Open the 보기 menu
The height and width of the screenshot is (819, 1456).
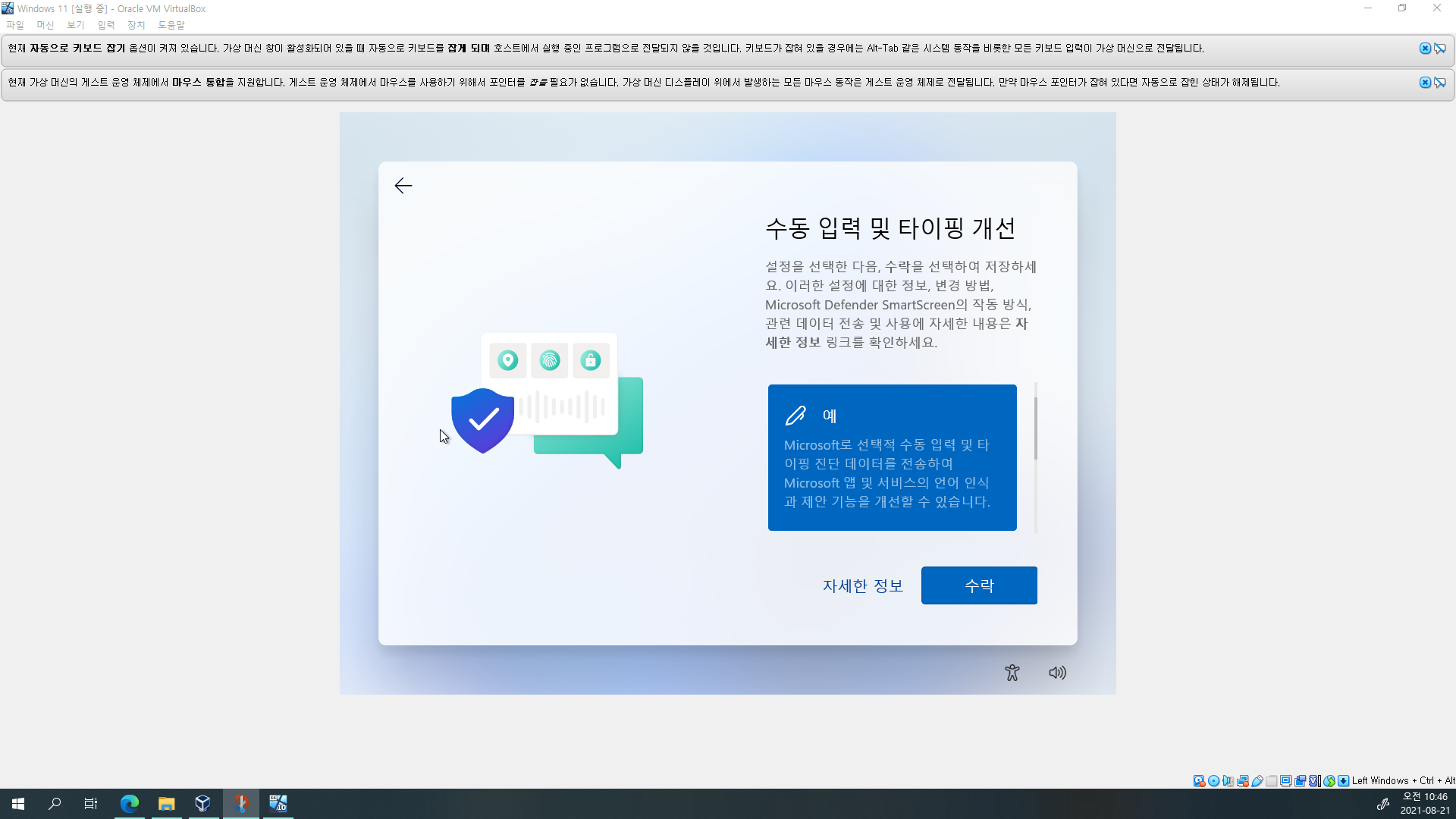click(x=75, y=25)
